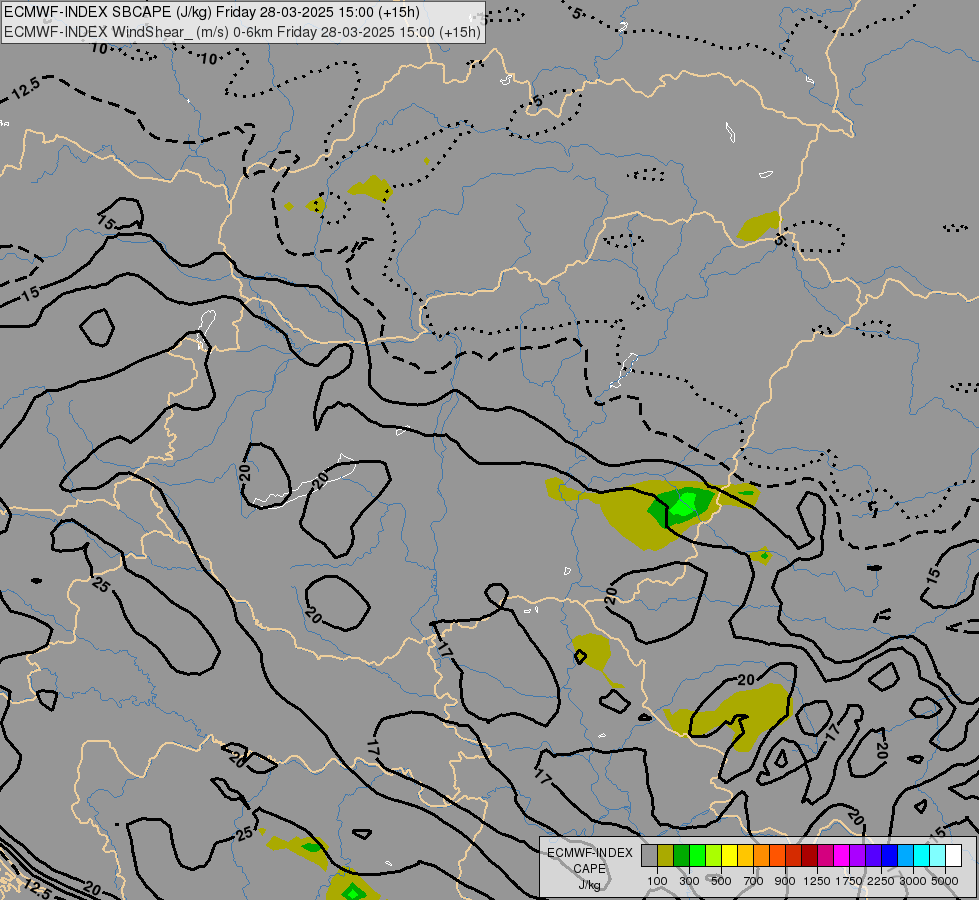Click the golden amber legend swatch

(x=745, y=855)
